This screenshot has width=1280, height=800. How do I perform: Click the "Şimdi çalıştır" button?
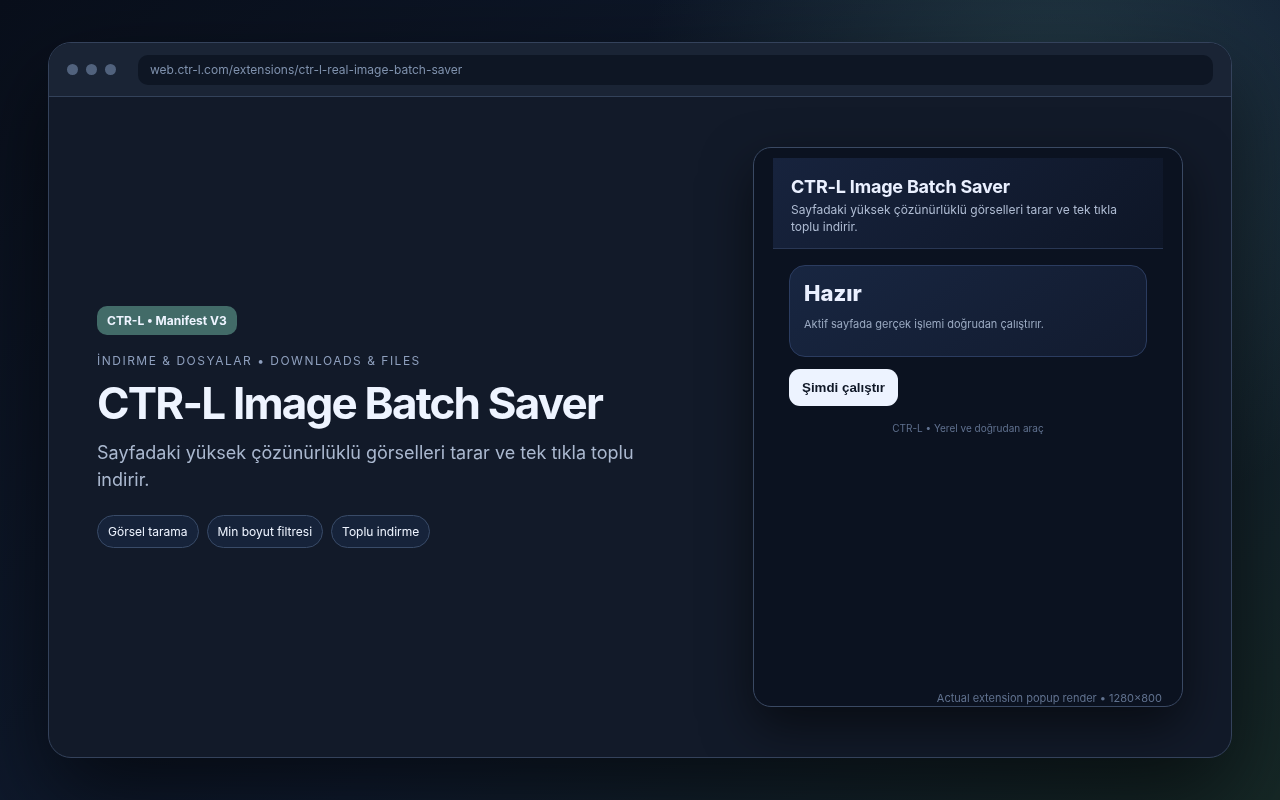843,388
